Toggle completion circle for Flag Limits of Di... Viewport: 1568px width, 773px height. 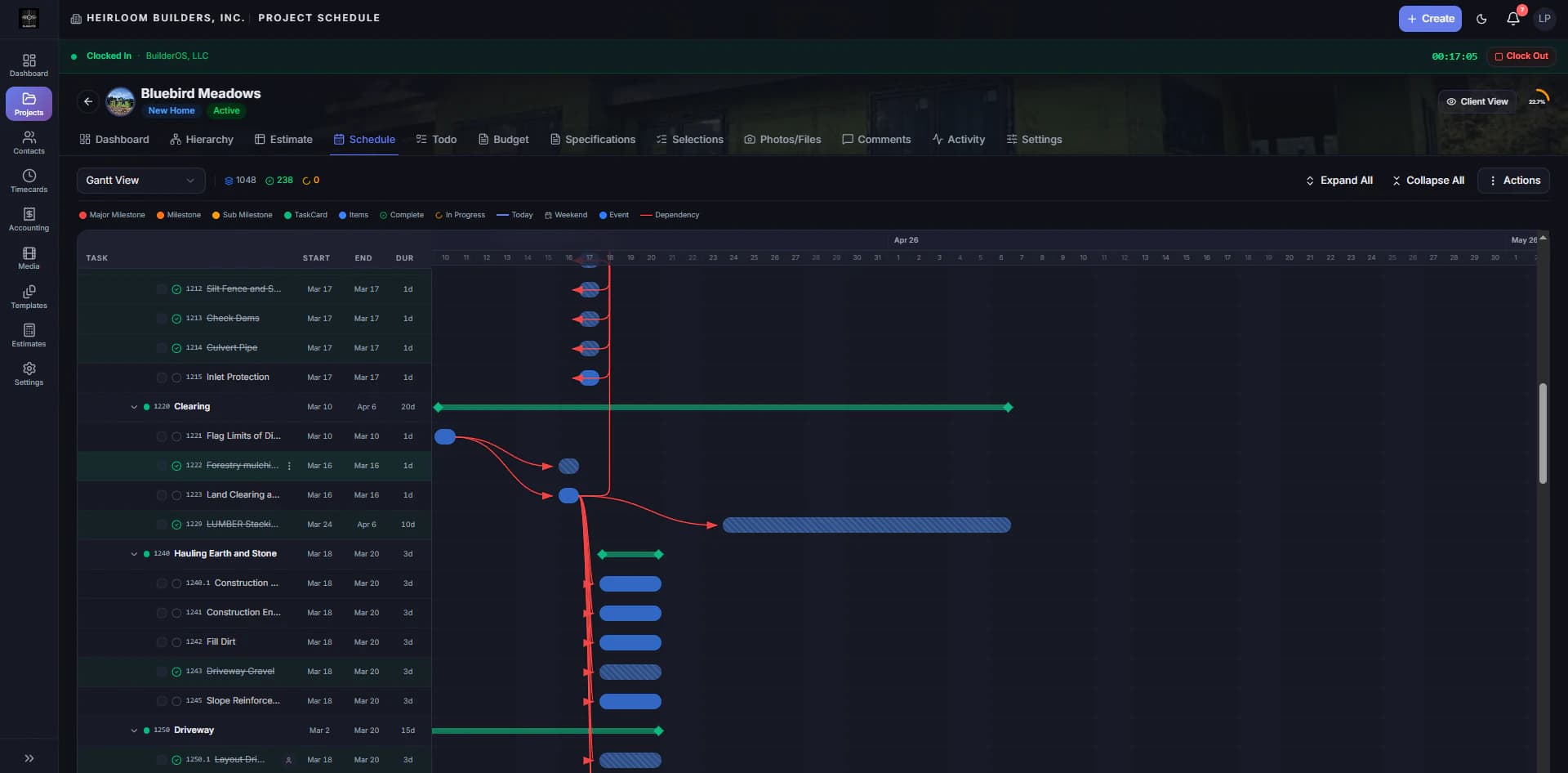[176, 436]
